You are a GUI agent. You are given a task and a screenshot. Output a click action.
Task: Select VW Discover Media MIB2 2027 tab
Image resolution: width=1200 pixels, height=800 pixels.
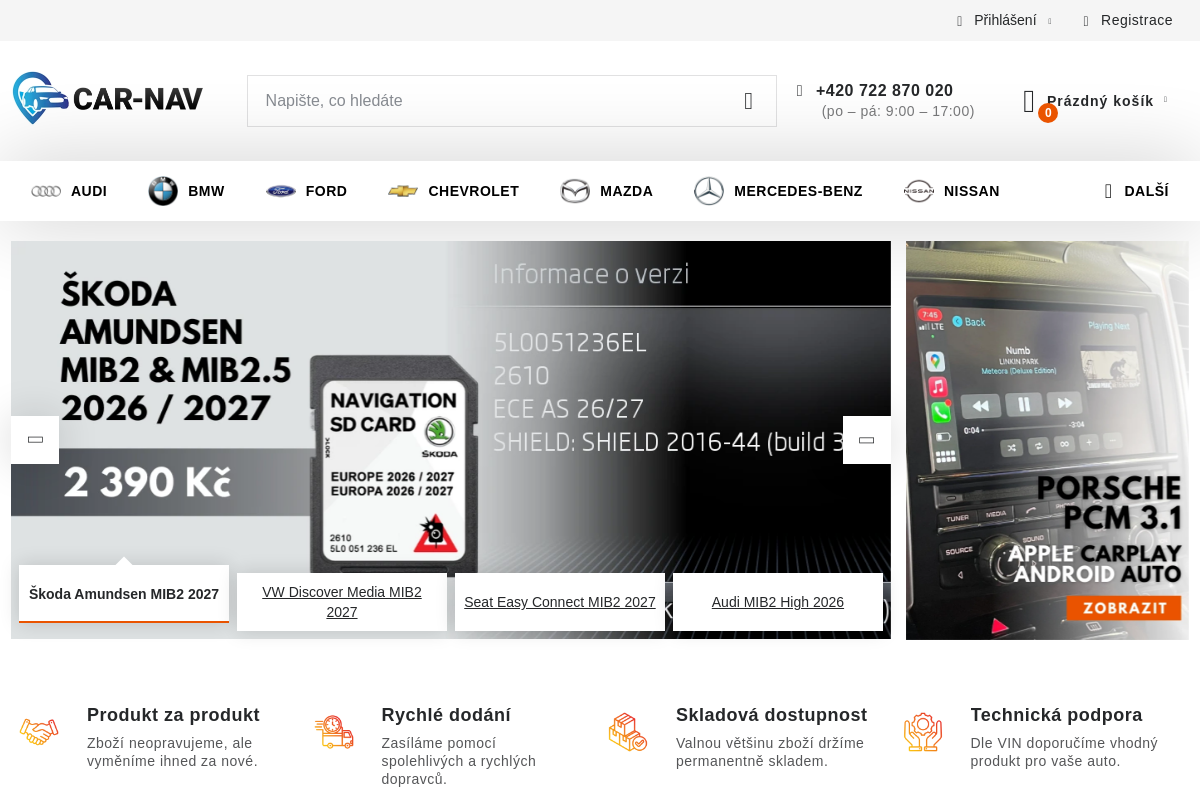tap(342, 602)
